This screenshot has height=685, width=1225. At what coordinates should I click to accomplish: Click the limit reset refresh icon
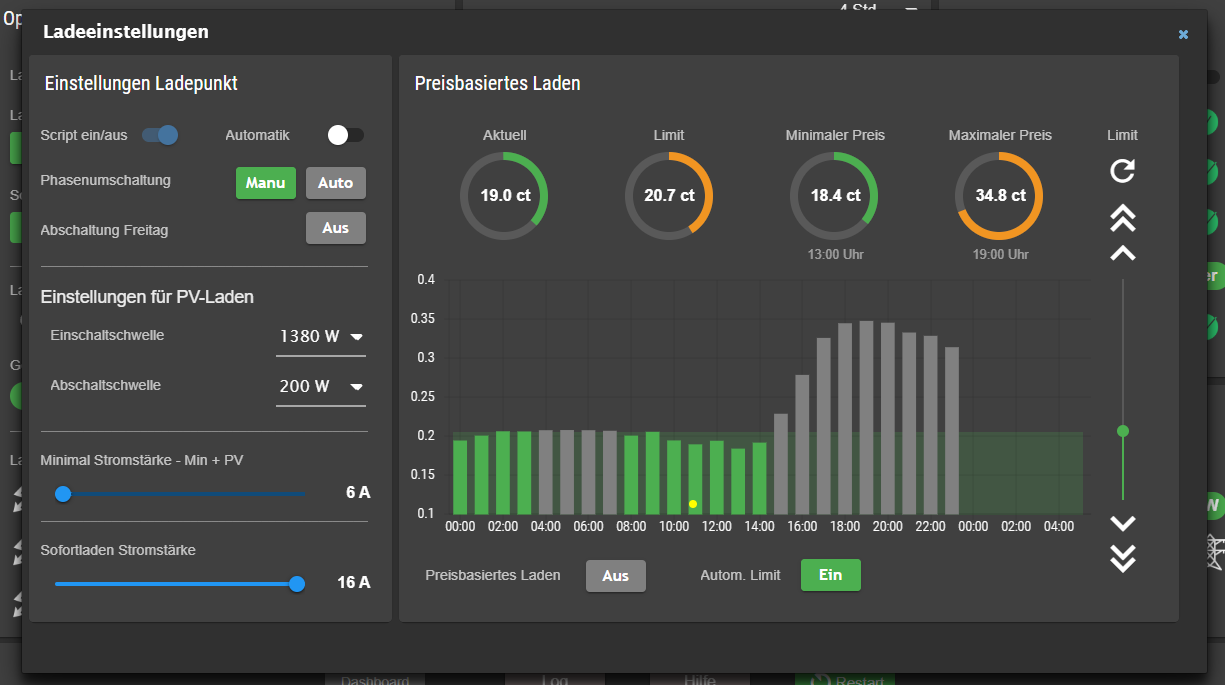click(1122, 171)
